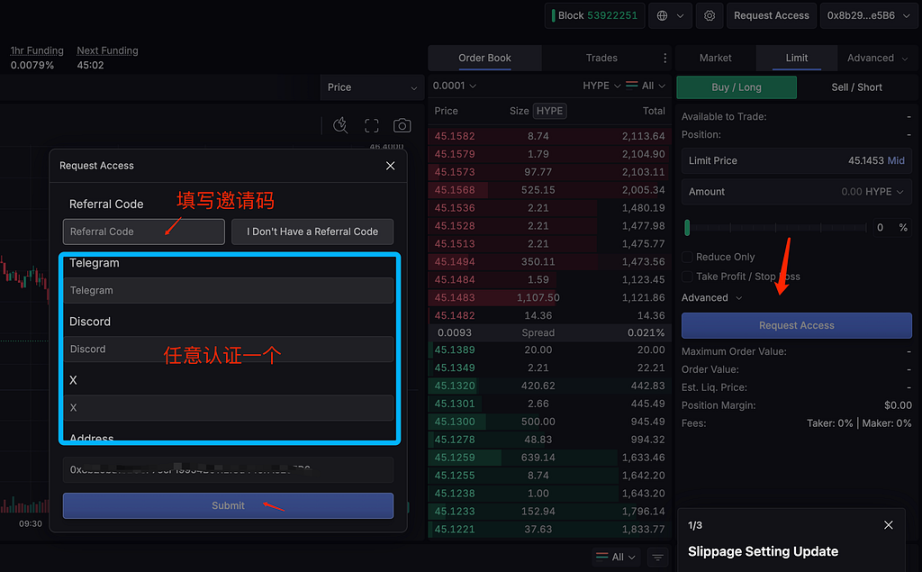This screenshot has height=572, width=922.
Task: Take a chart snapshot with the camera icon
Action: [402, 126]
